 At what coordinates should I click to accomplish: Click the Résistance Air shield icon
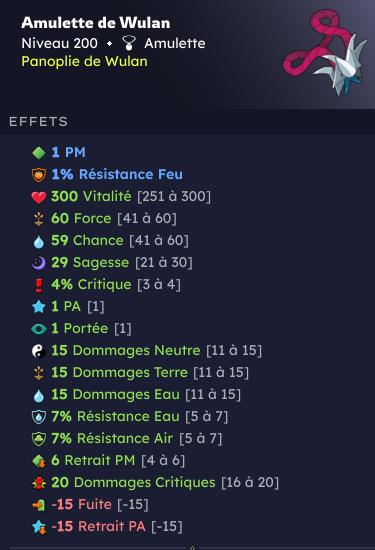[x=39, y=439]
